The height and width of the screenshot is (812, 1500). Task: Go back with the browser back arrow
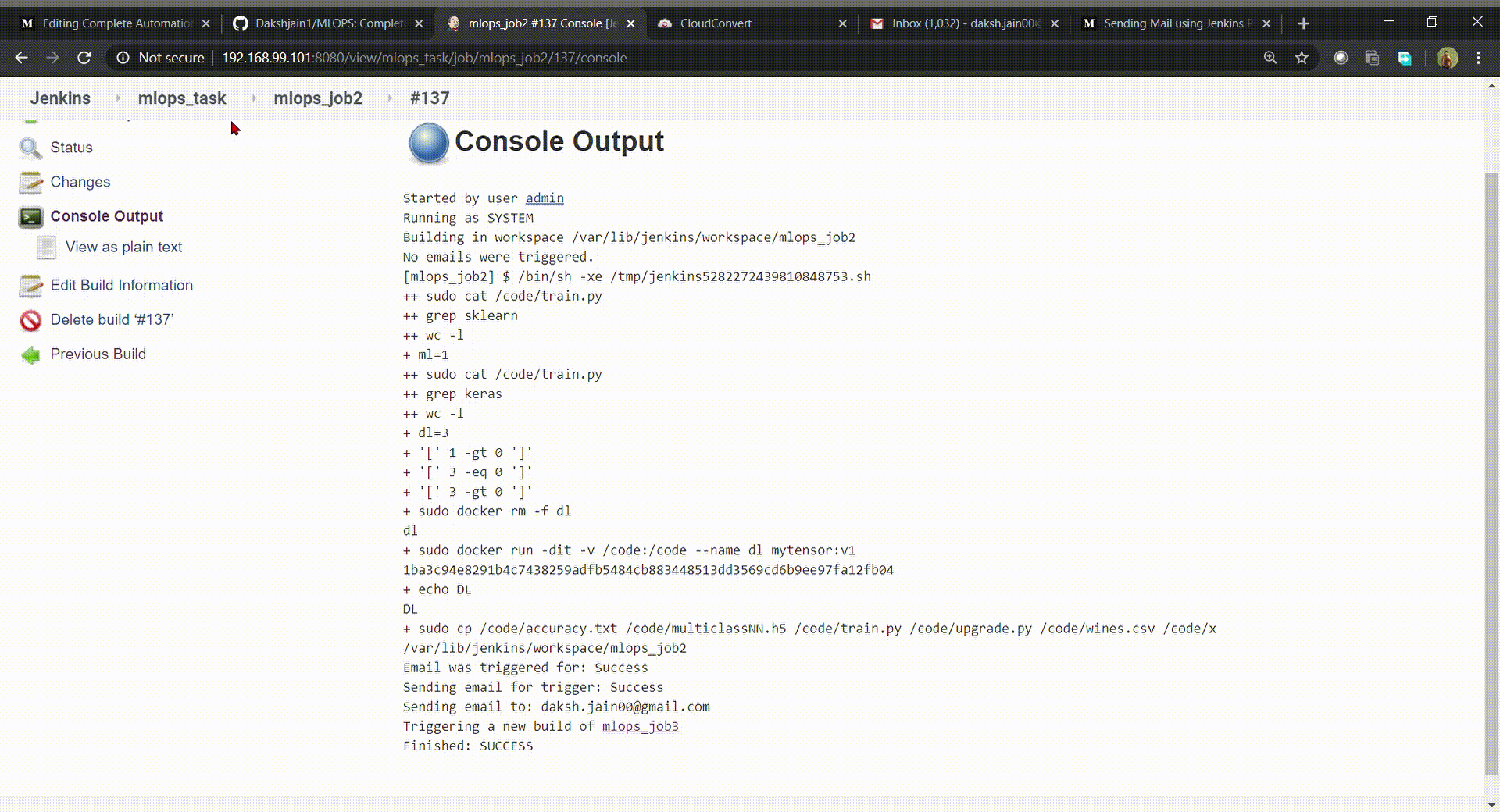[x=21, y=58]
